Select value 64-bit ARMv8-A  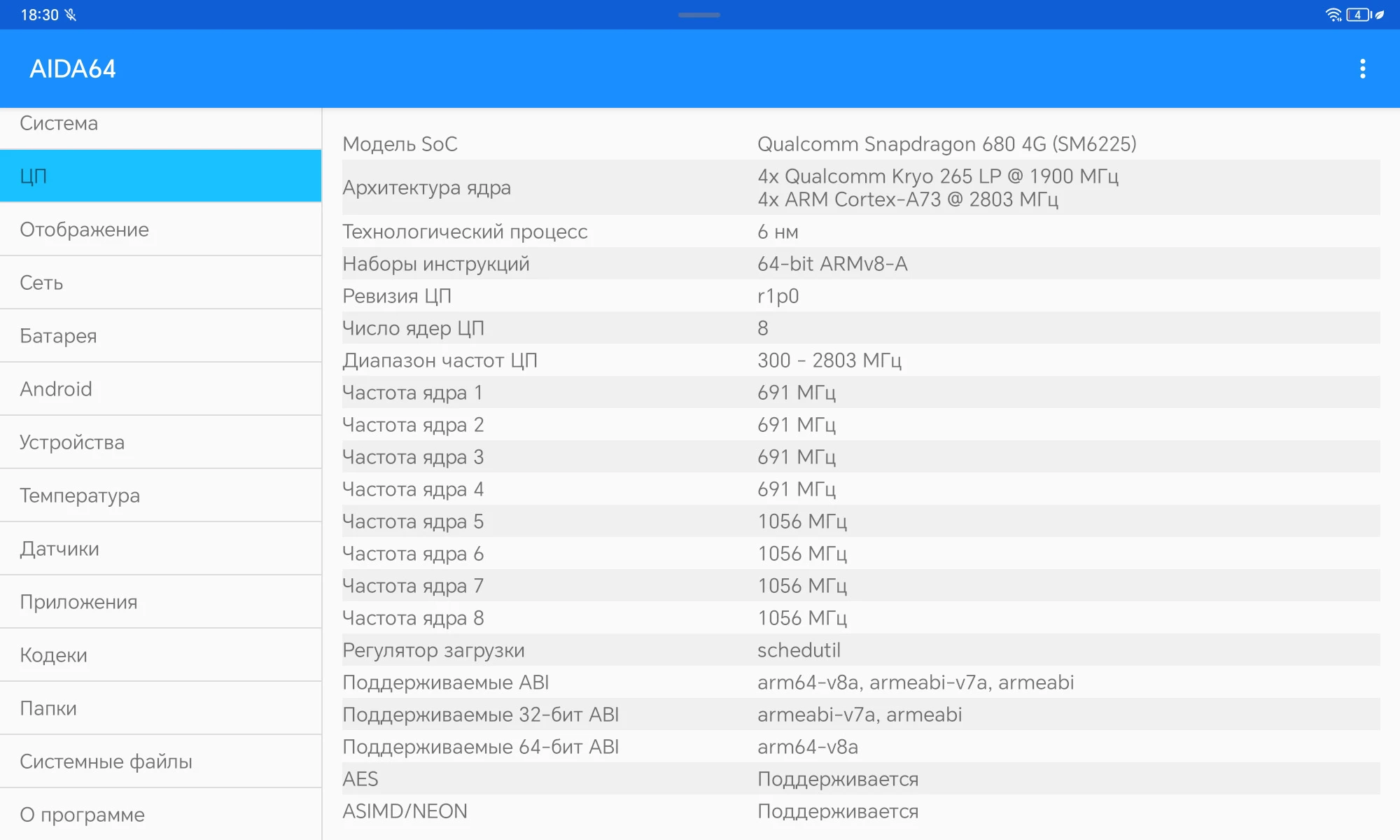832,264
